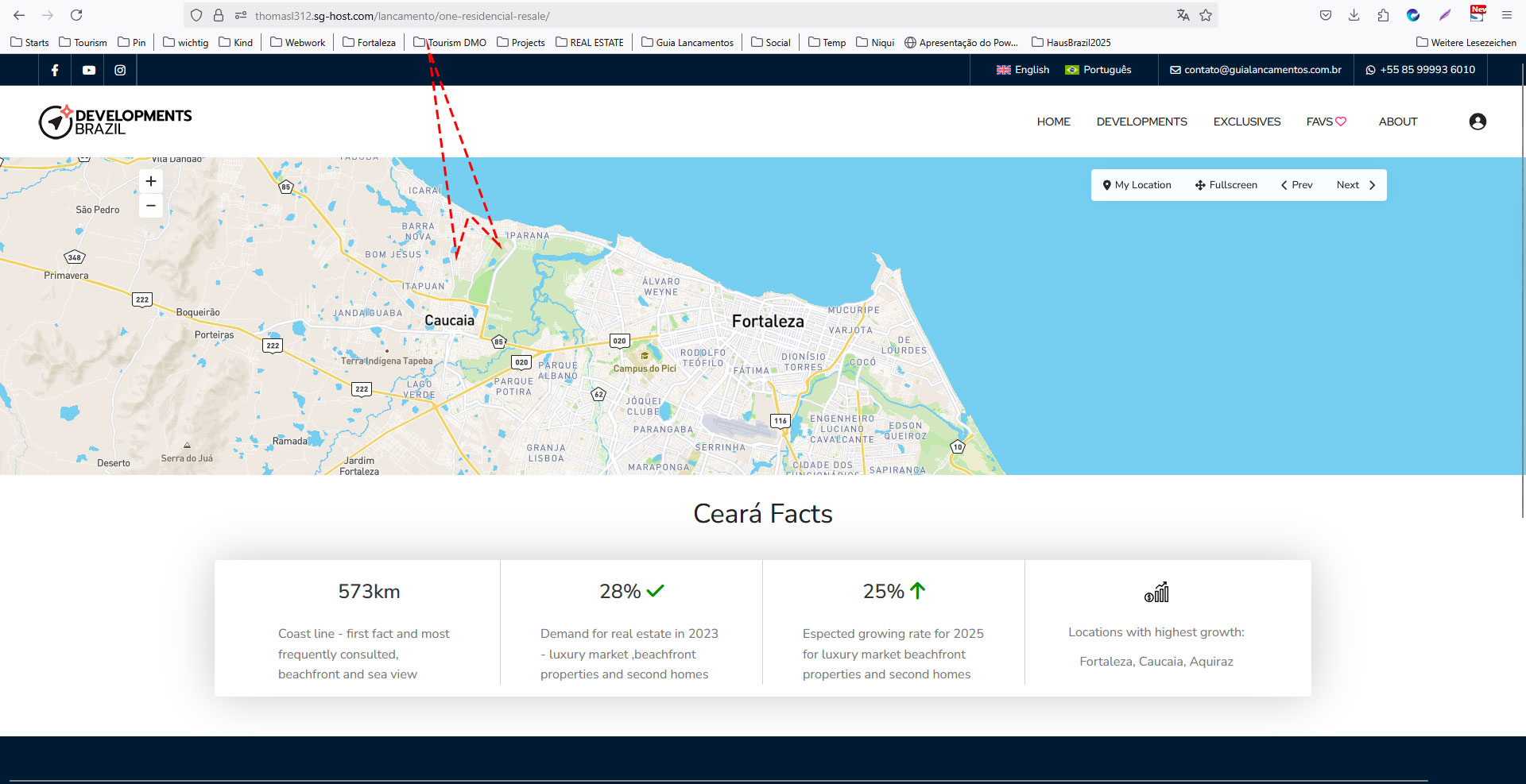
Task: Open the Fortaleza bookmark folder
Action: 369,42
